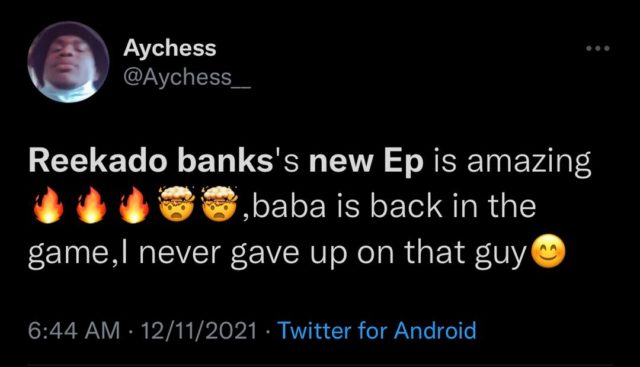
Task: Open the Twitter for Android source link
Action: [377, 330]
